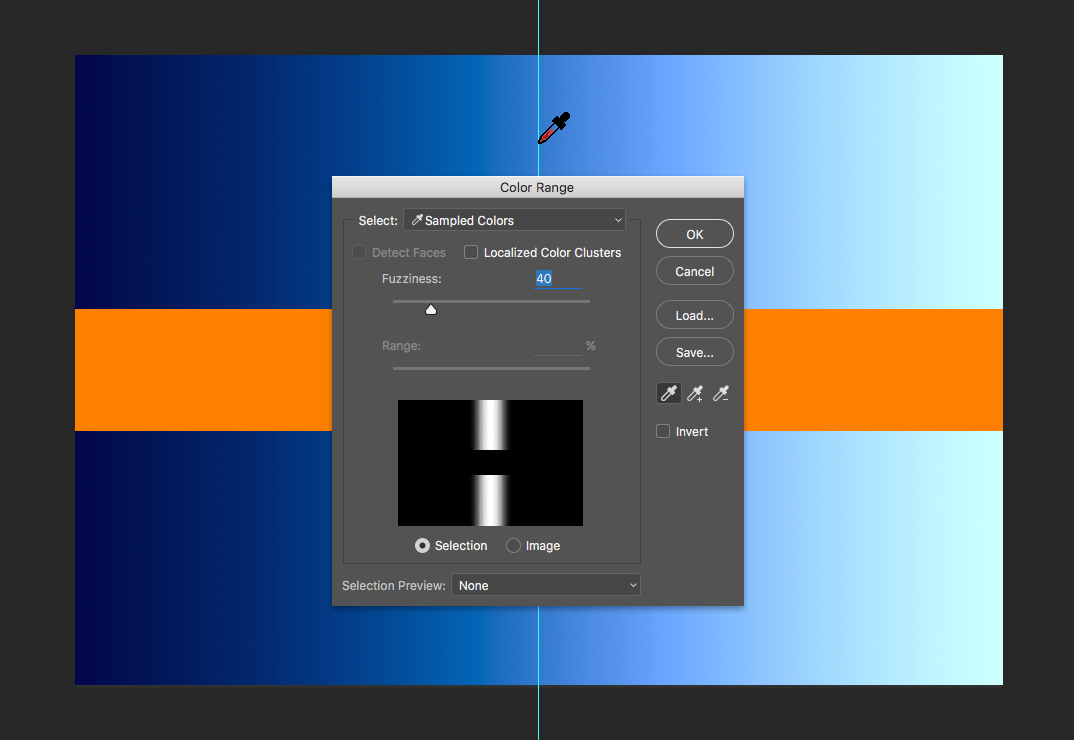Click the black-and-white selection preview thumbnail
This screenshot has height=740, width=1074.
click(490, 463)
